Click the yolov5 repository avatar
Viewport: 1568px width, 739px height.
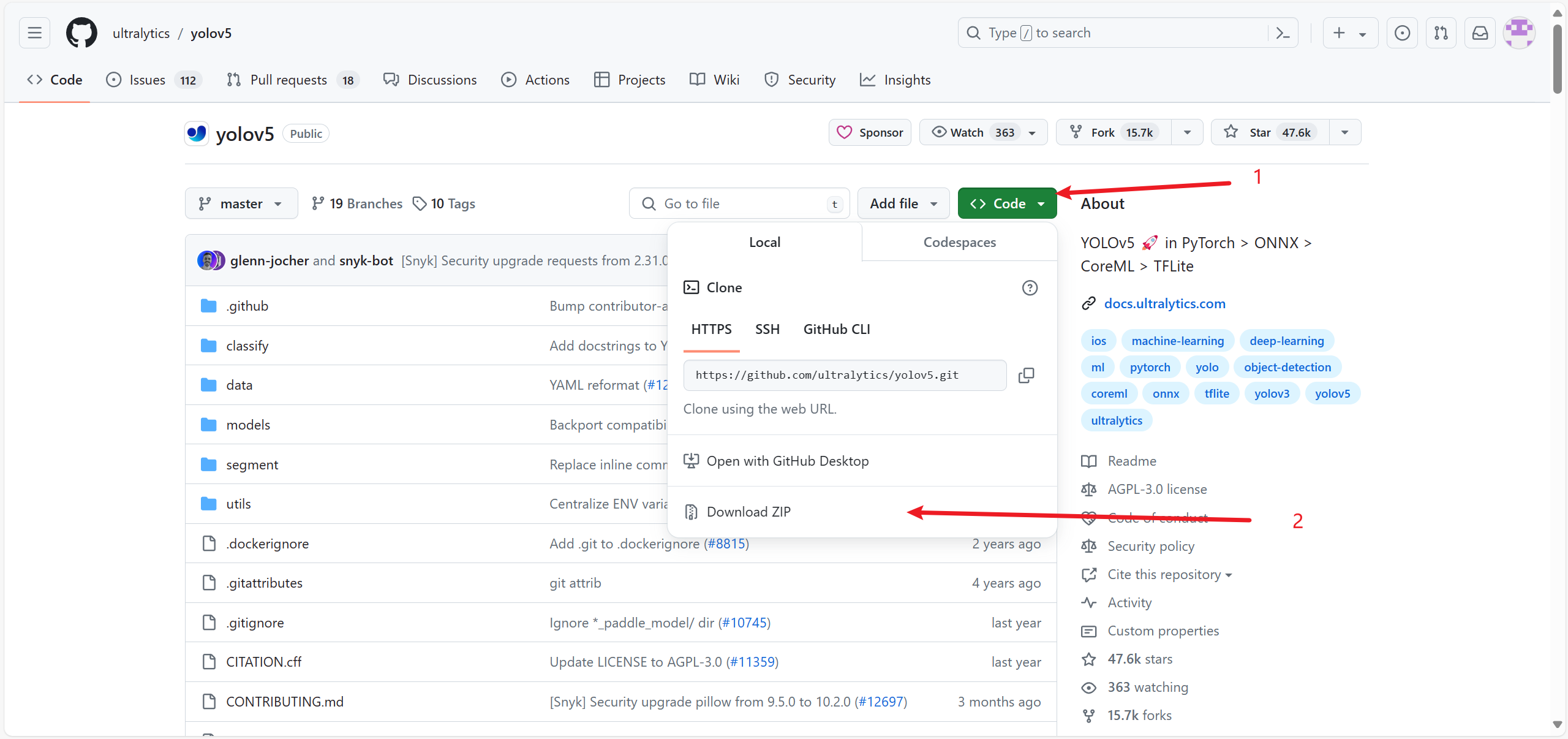[197, 134]
